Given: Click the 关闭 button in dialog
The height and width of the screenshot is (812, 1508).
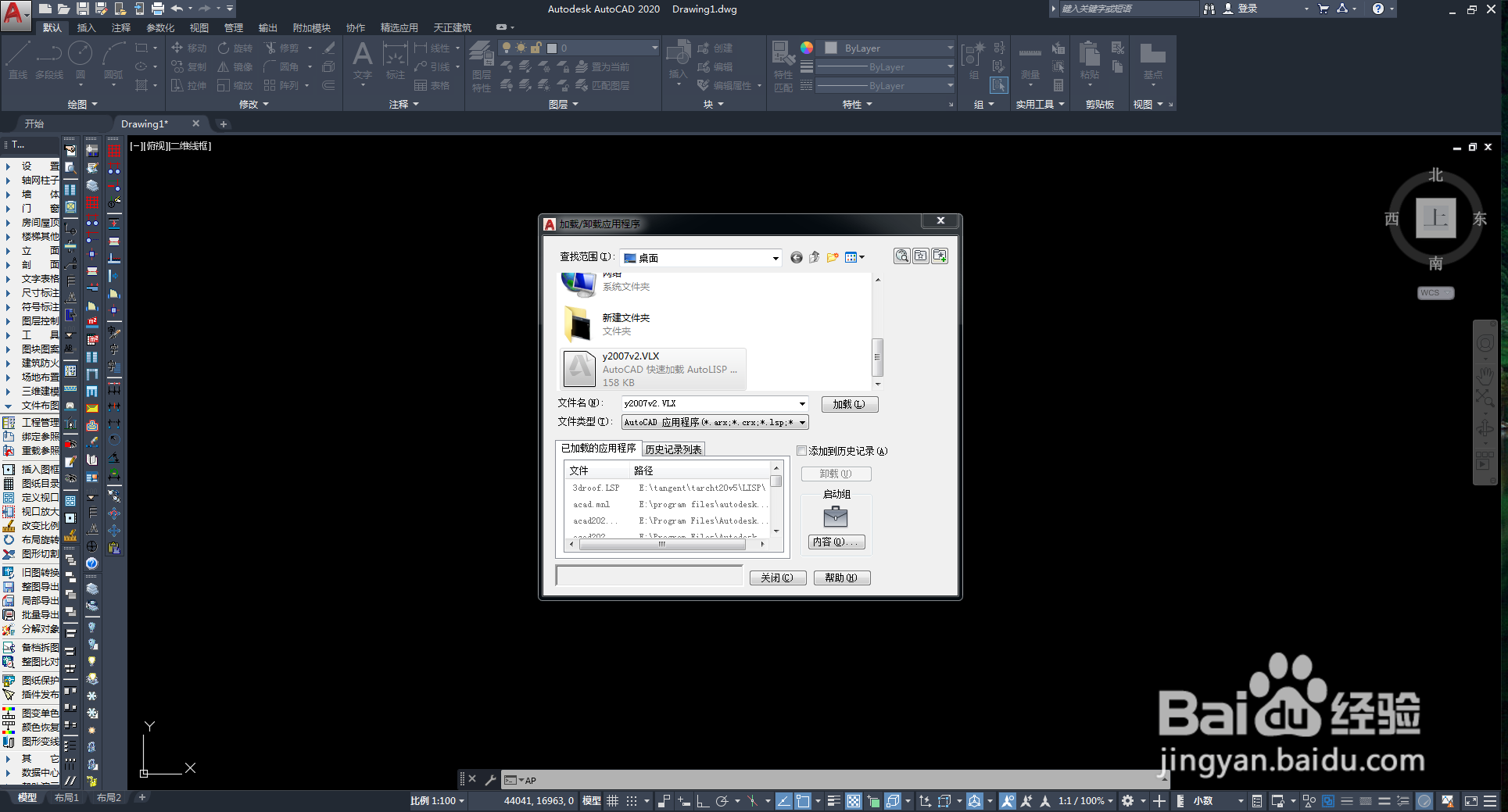Looking at the screenshot, I should point(777,578).
